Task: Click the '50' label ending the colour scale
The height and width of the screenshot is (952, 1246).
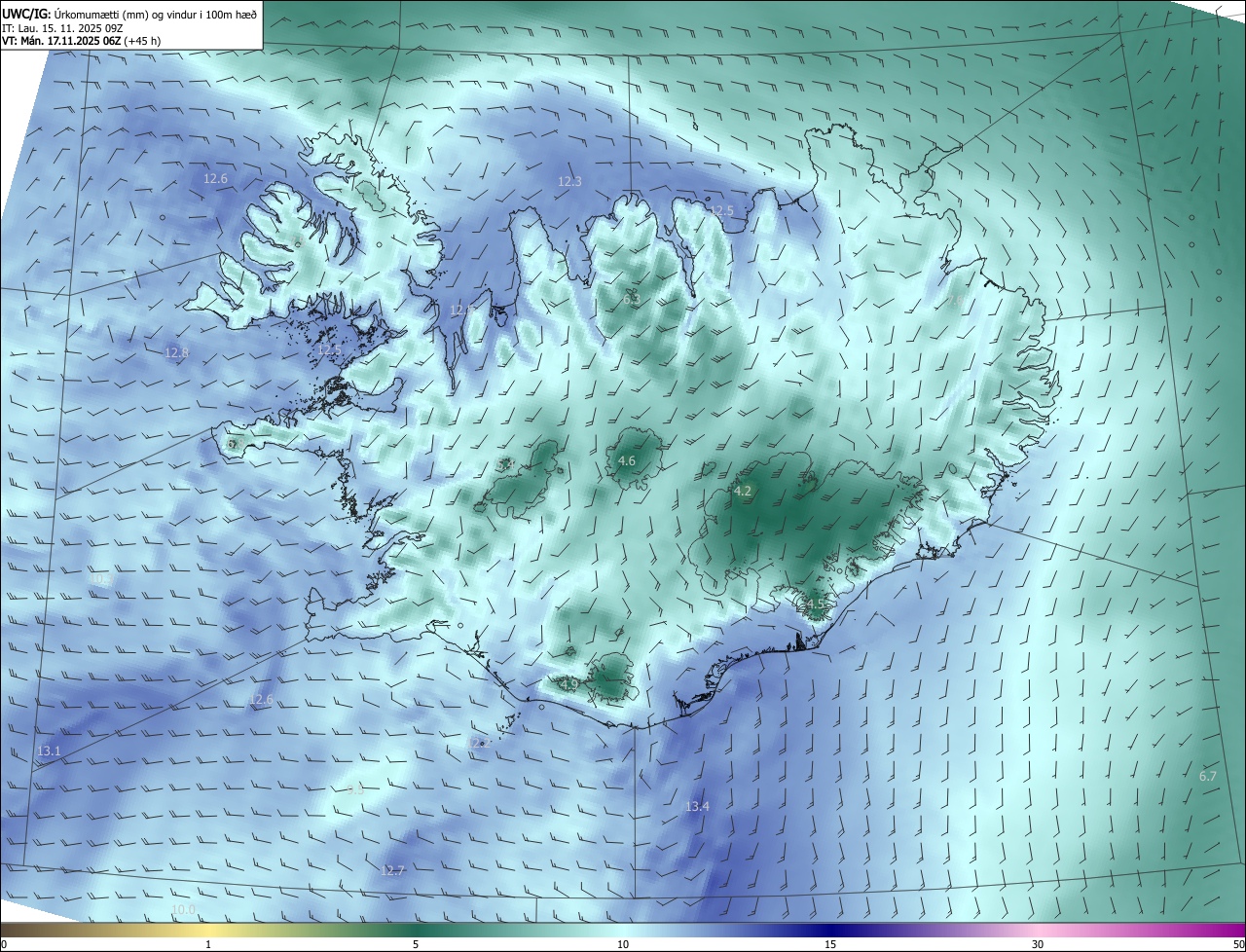Action: [1237, 944]
